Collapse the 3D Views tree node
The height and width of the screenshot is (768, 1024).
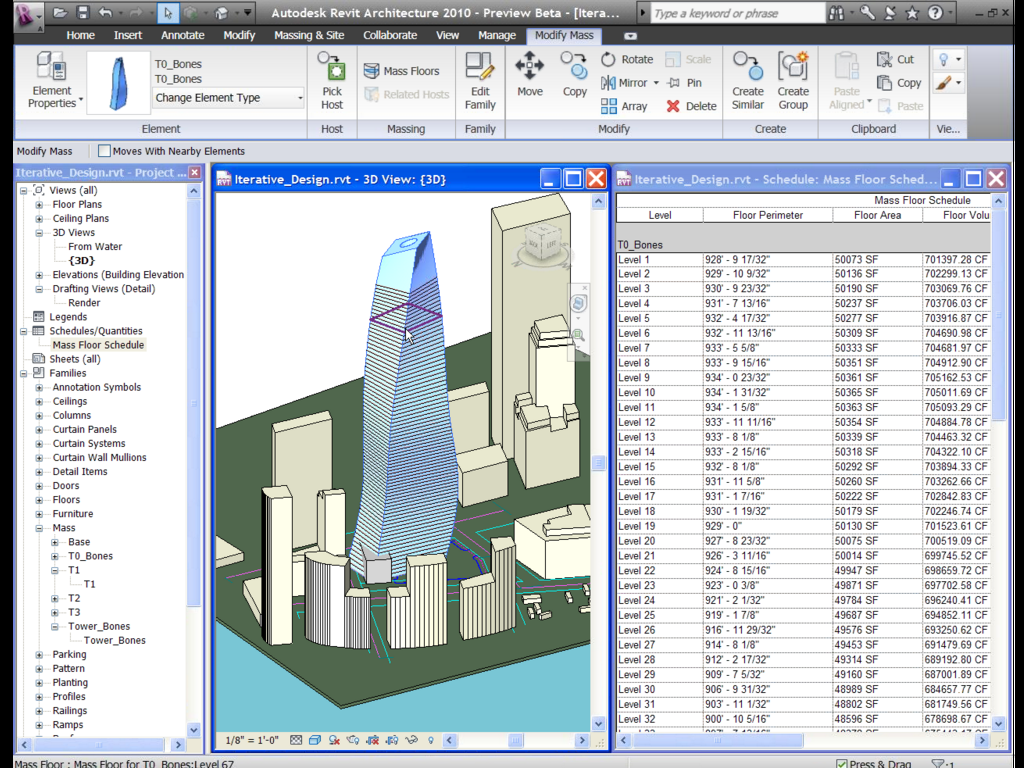tap(39, 232)
